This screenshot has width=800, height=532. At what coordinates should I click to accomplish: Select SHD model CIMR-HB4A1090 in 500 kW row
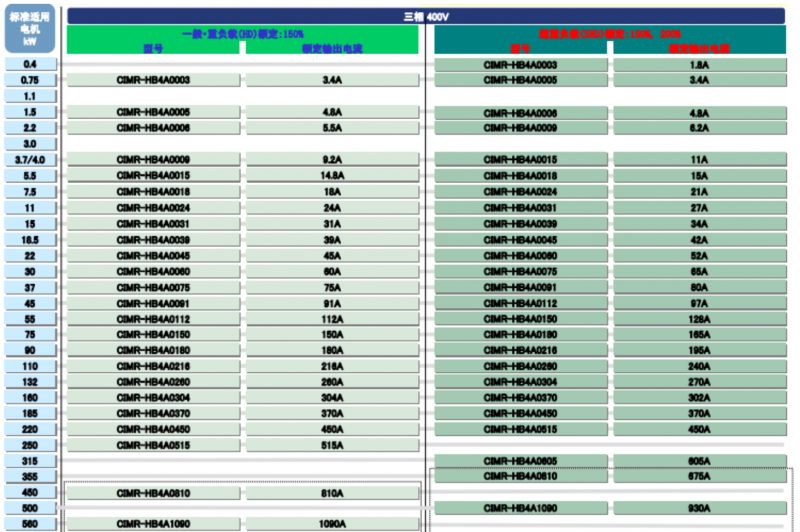point(520,508)
